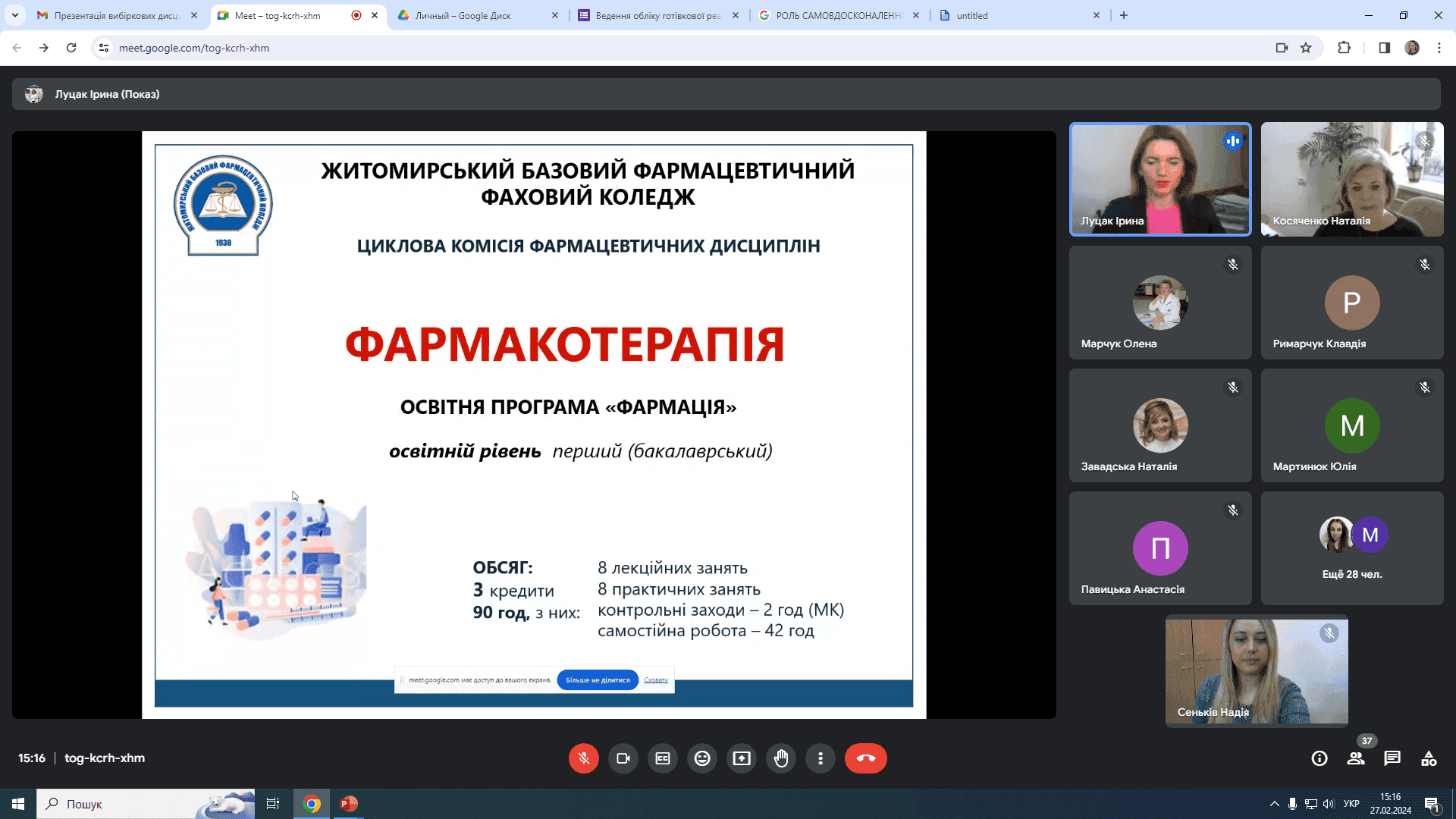The image size is (1456, 819).
Task: Click Павицька Анастасія participant tile
Action: [x=1160, y=548]
